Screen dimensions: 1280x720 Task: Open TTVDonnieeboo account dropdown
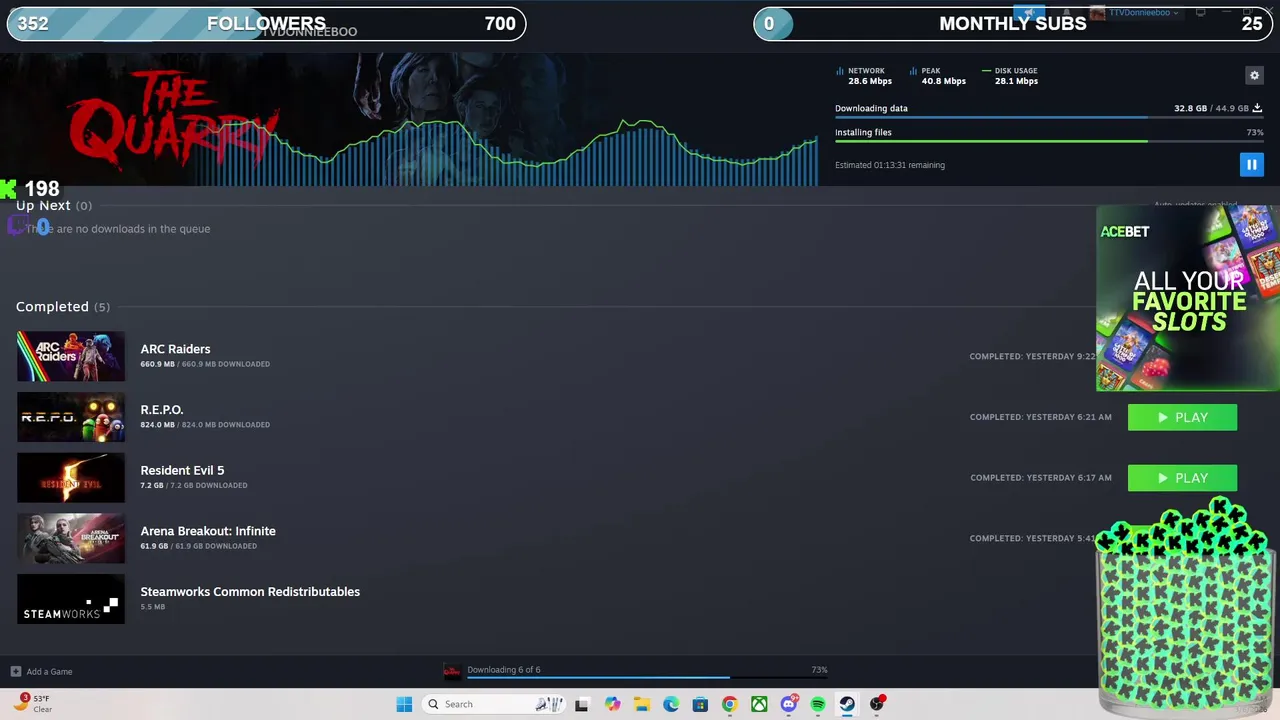pos(1134,13)
